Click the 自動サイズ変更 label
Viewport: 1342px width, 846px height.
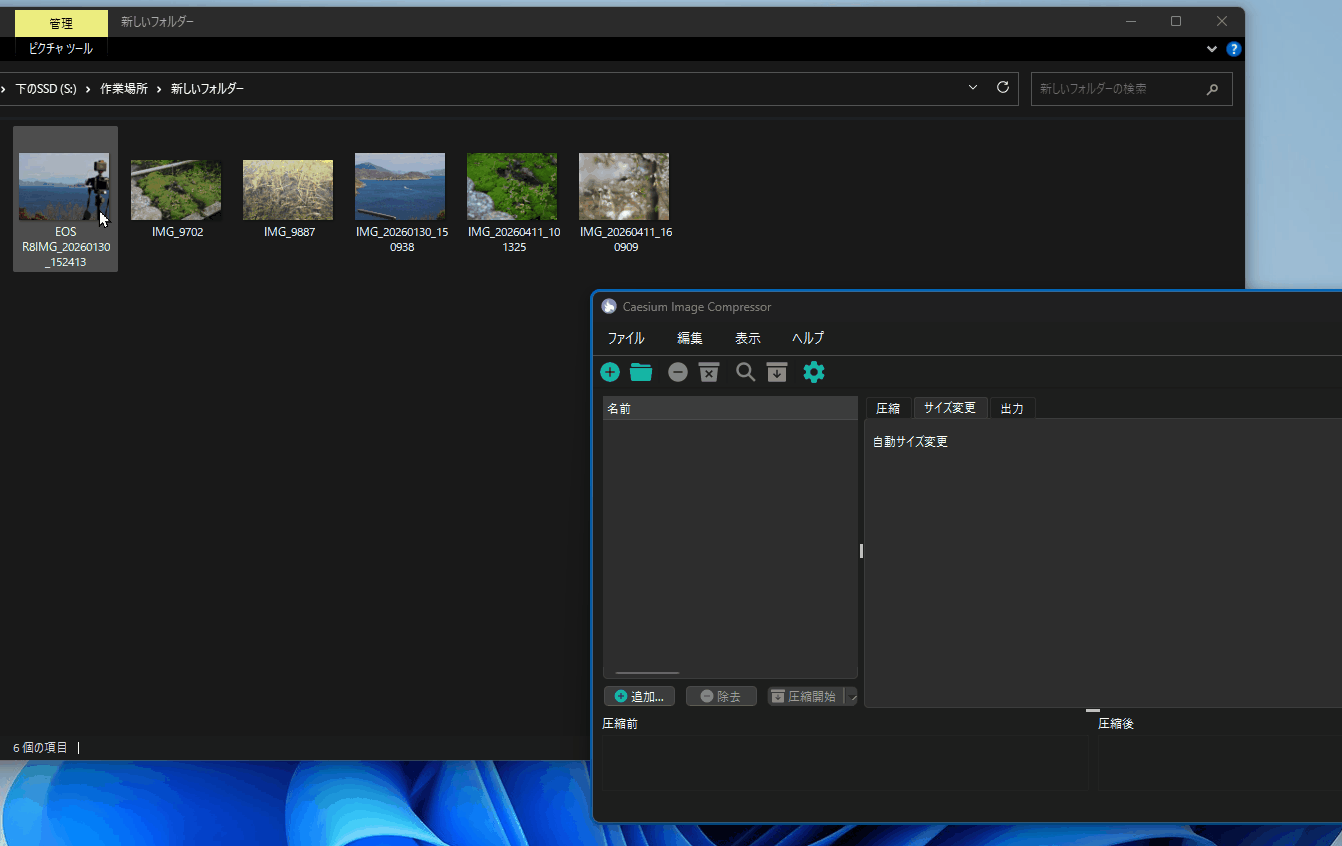[910, 442]
